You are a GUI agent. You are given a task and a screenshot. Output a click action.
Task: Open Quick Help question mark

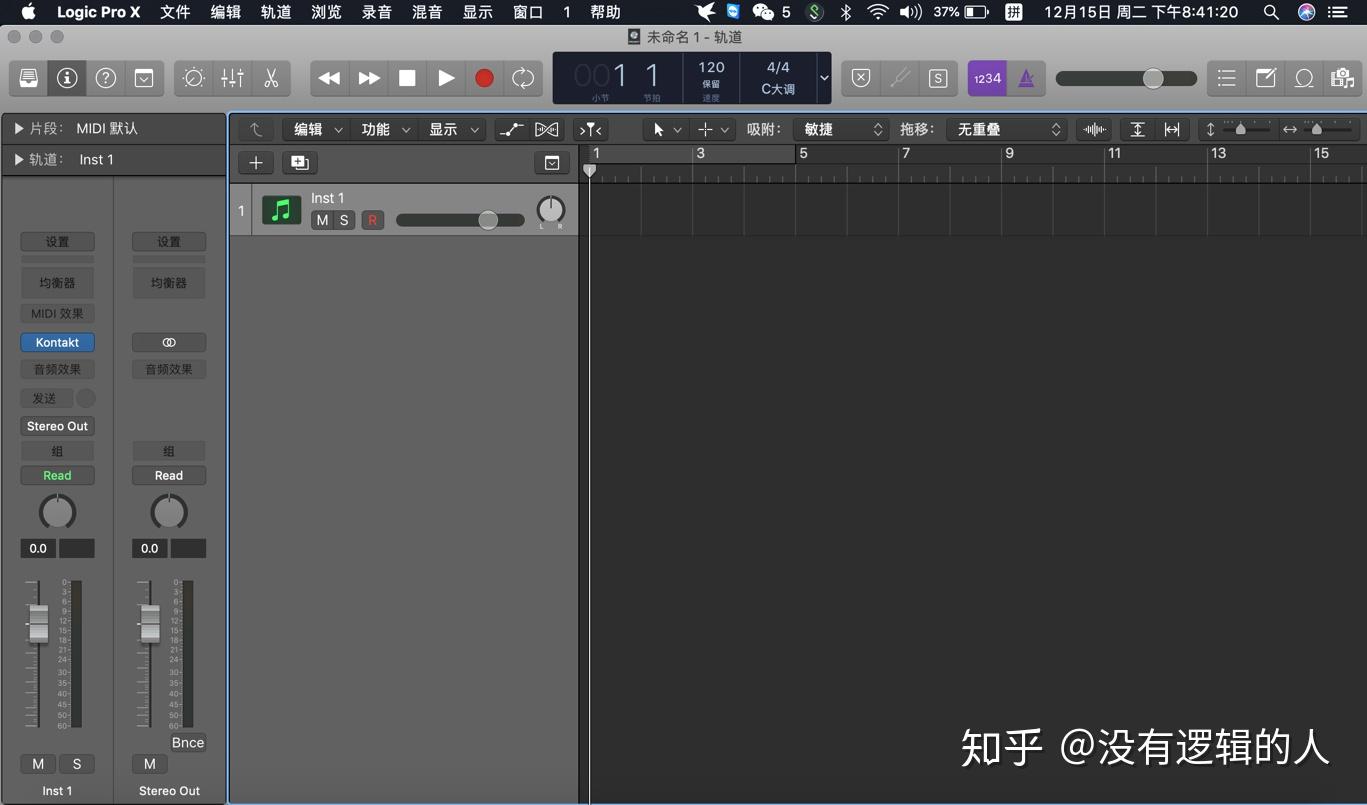click(x=106, y=78)
